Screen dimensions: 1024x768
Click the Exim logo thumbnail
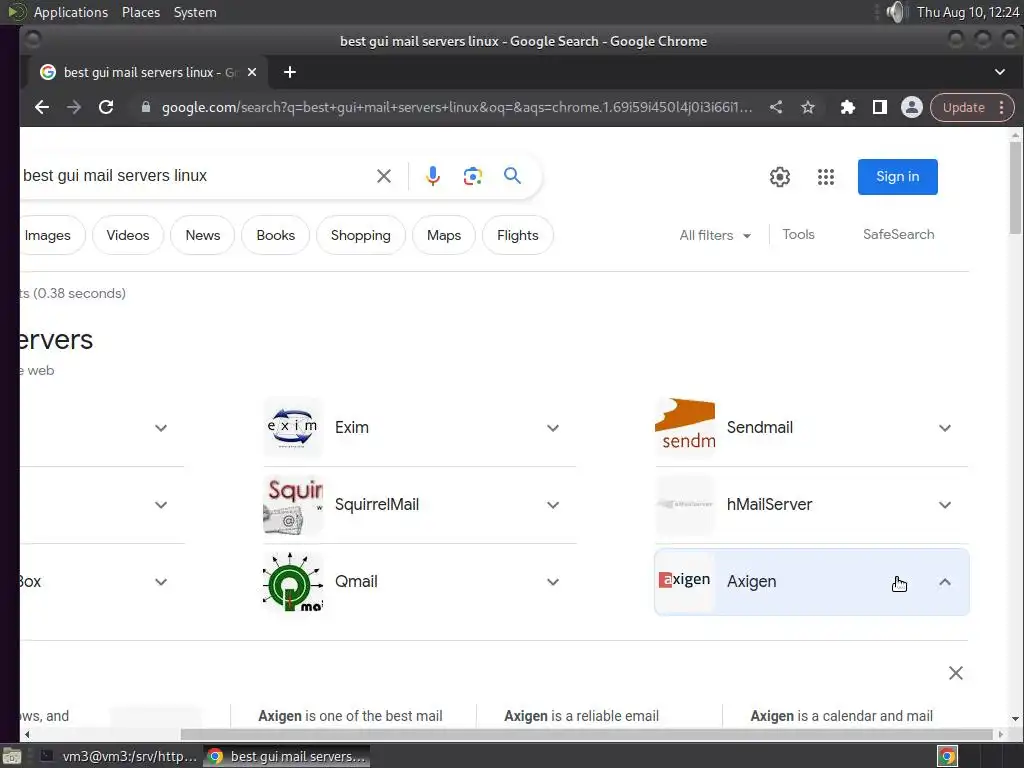293,427
